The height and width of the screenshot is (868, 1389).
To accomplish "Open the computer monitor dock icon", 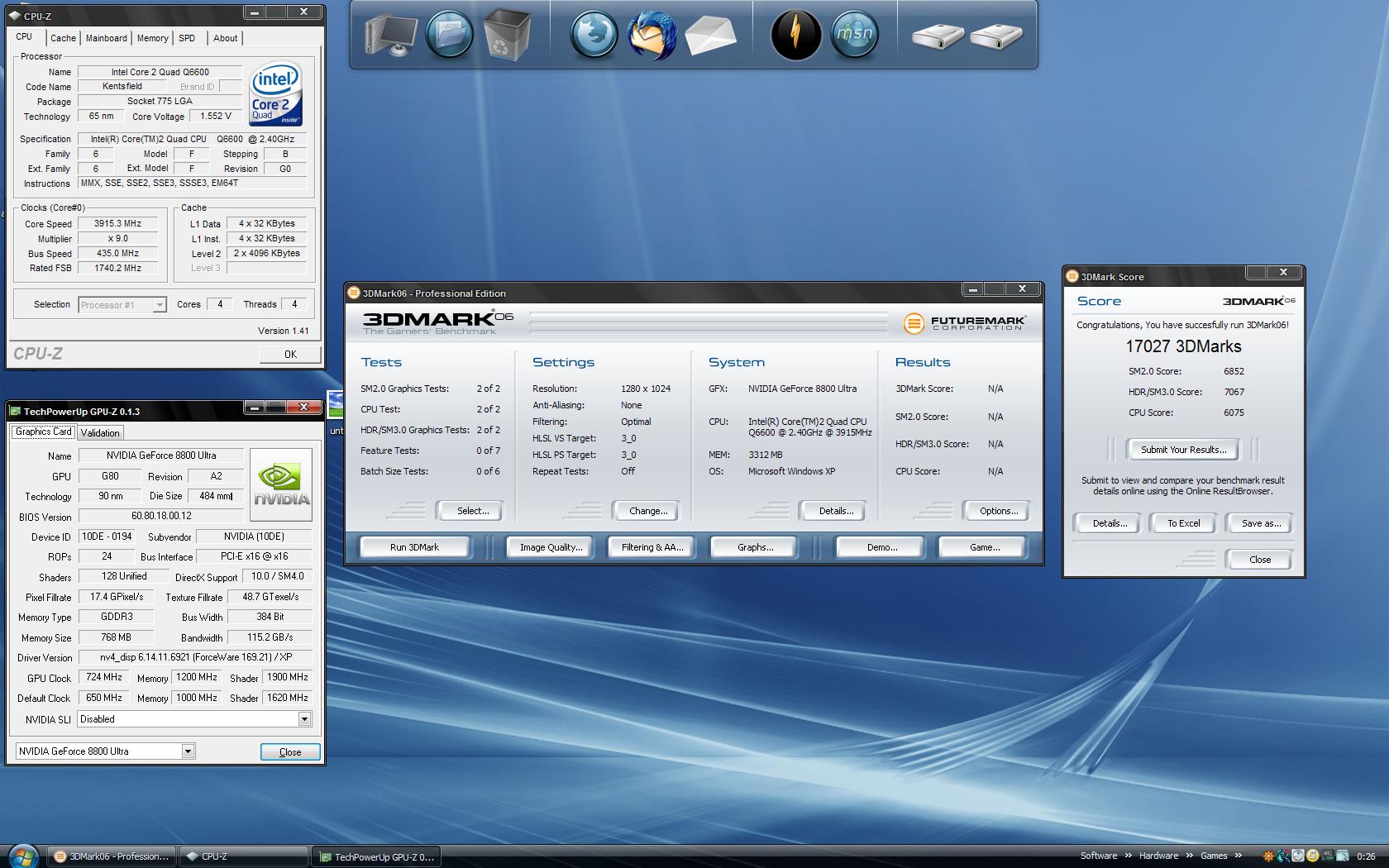I will 389,35.
